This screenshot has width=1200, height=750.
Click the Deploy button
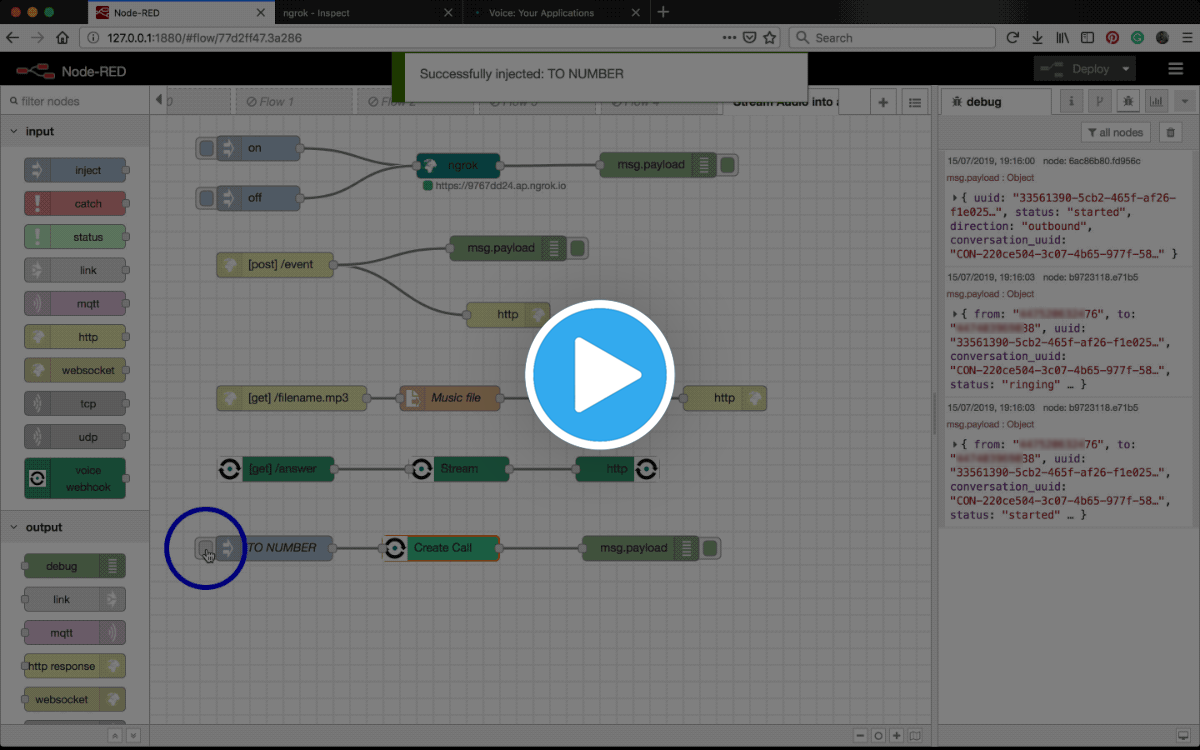tap(1075, 69)
